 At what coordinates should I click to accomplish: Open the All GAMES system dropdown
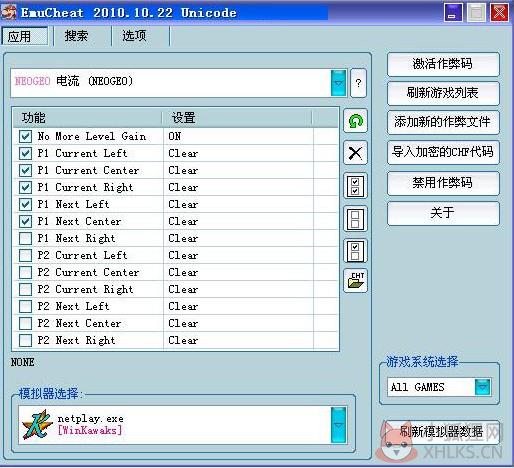[x=482, y=387]
